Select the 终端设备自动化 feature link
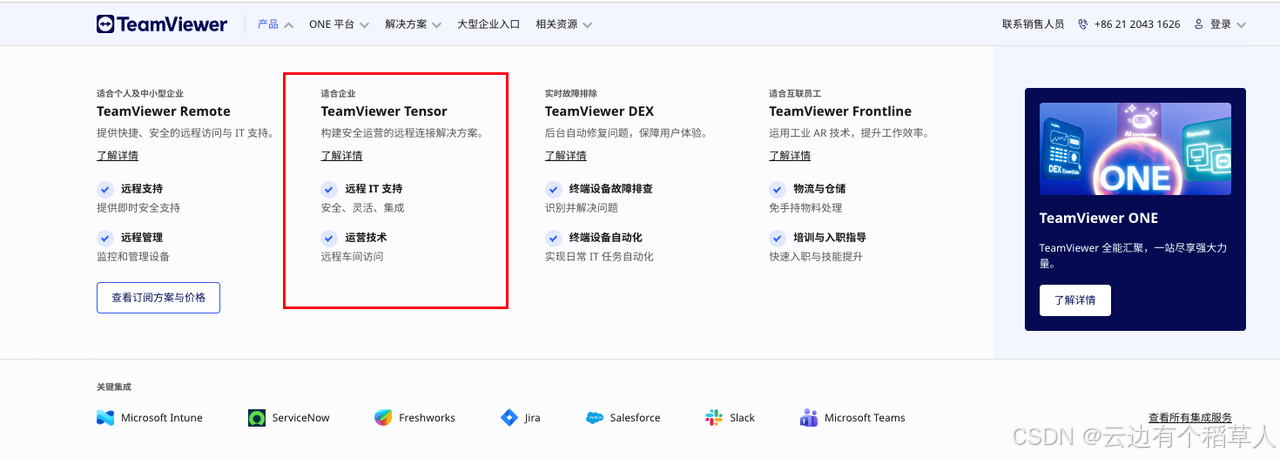The width and height of the screenshot is (1280, 458). pos(606,237)
